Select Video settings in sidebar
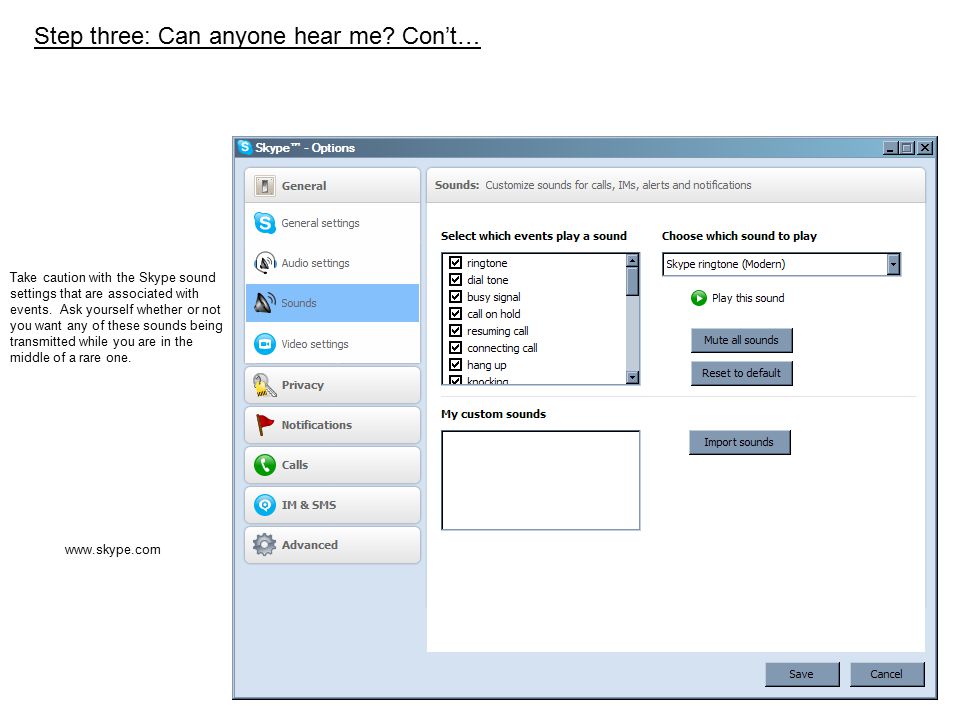Screen dimensions: 960x720 332,344
